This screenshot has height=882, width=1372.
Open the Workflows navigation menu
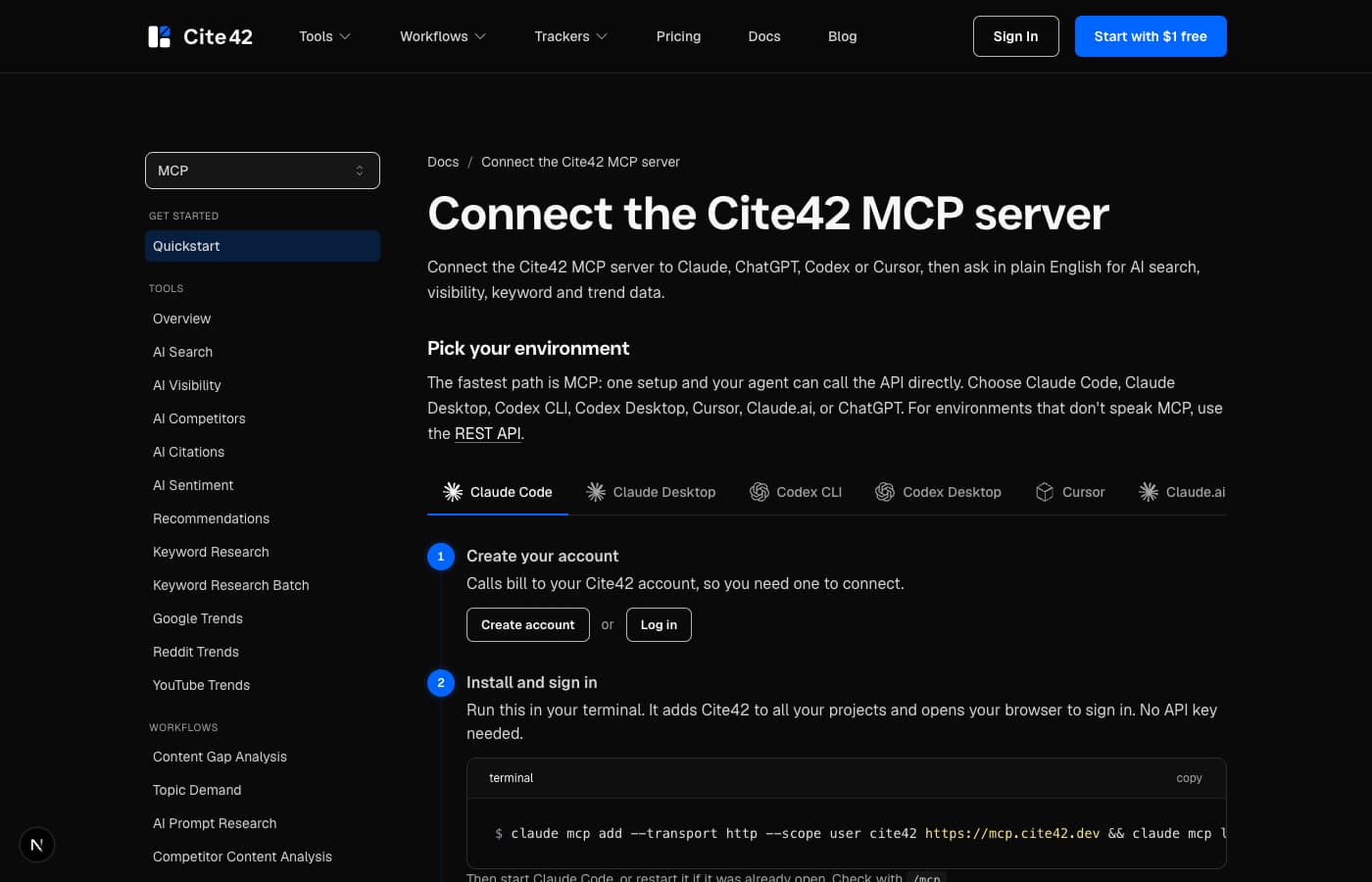click(x=443, y=36)
